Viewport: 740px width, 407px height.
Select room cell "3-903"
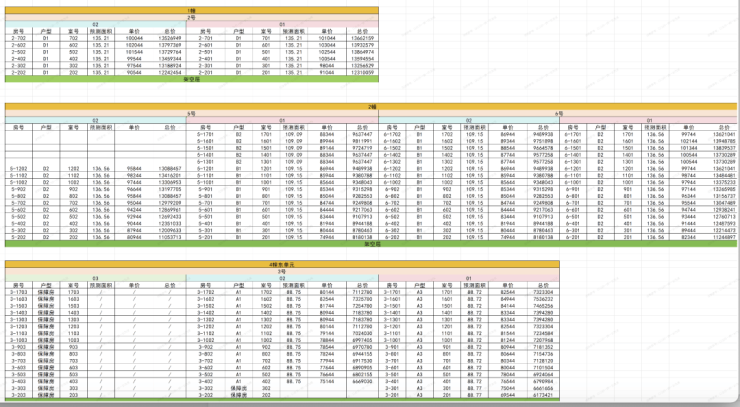pyautogui.click(x=19, y=347)
